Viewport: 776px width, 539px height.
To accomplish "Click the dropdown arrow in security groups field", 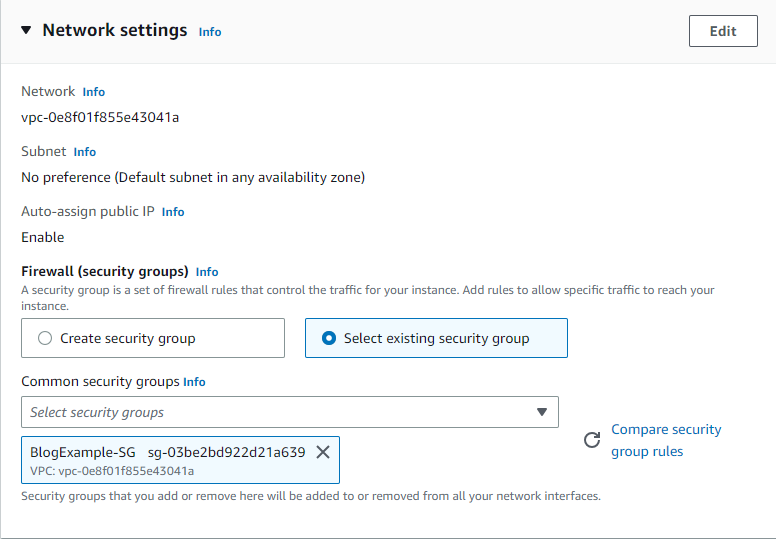I will [x=542, y=412].
